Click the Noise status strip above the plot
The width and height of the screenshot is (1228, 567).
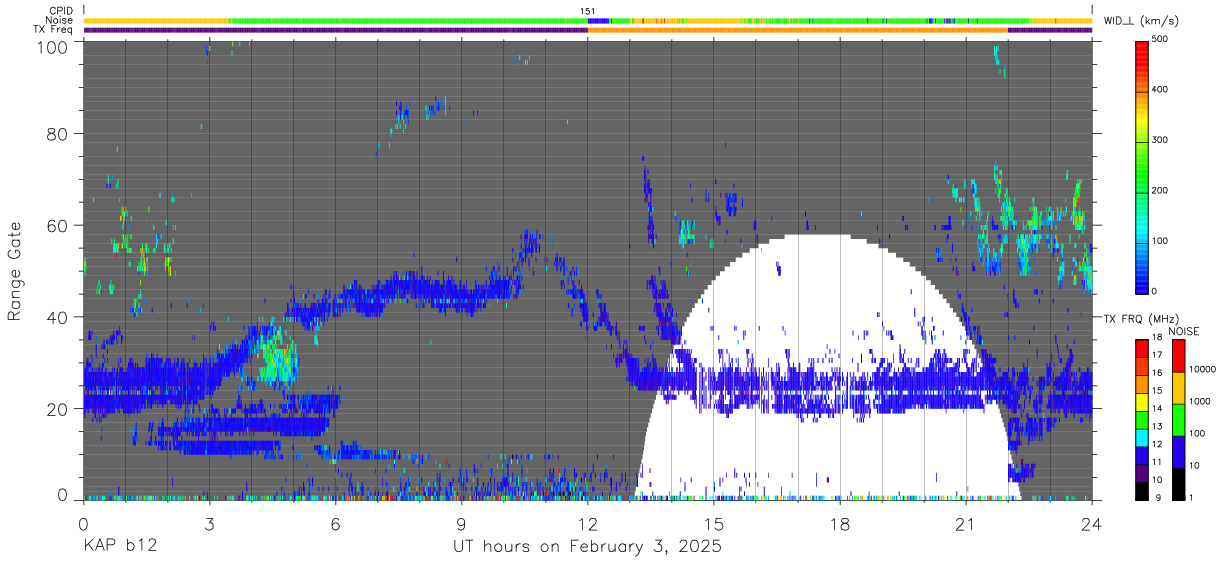coord(588,20)
